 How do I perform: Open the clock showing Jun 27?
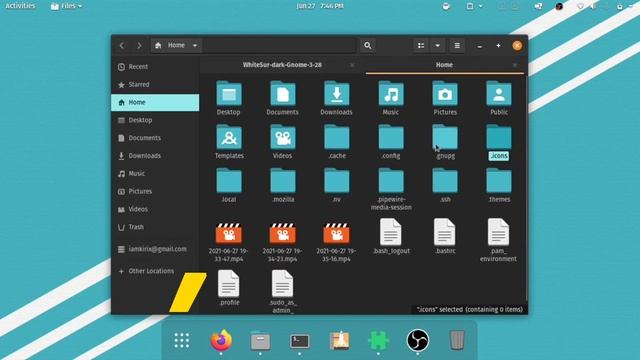click(x=320, y=6)
